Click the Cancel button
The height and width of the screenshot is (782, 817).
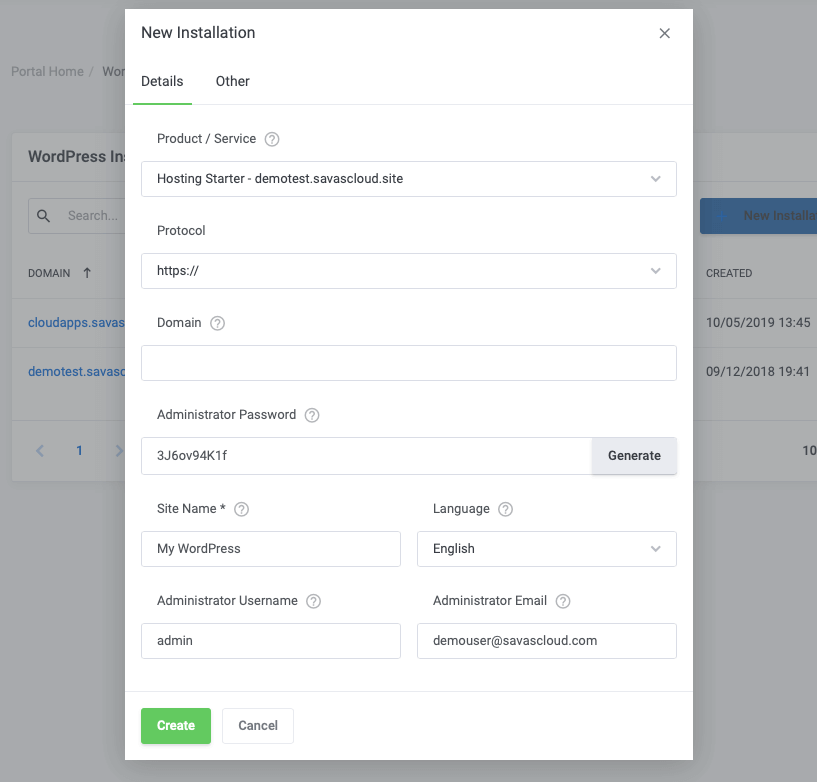(258, 726)
